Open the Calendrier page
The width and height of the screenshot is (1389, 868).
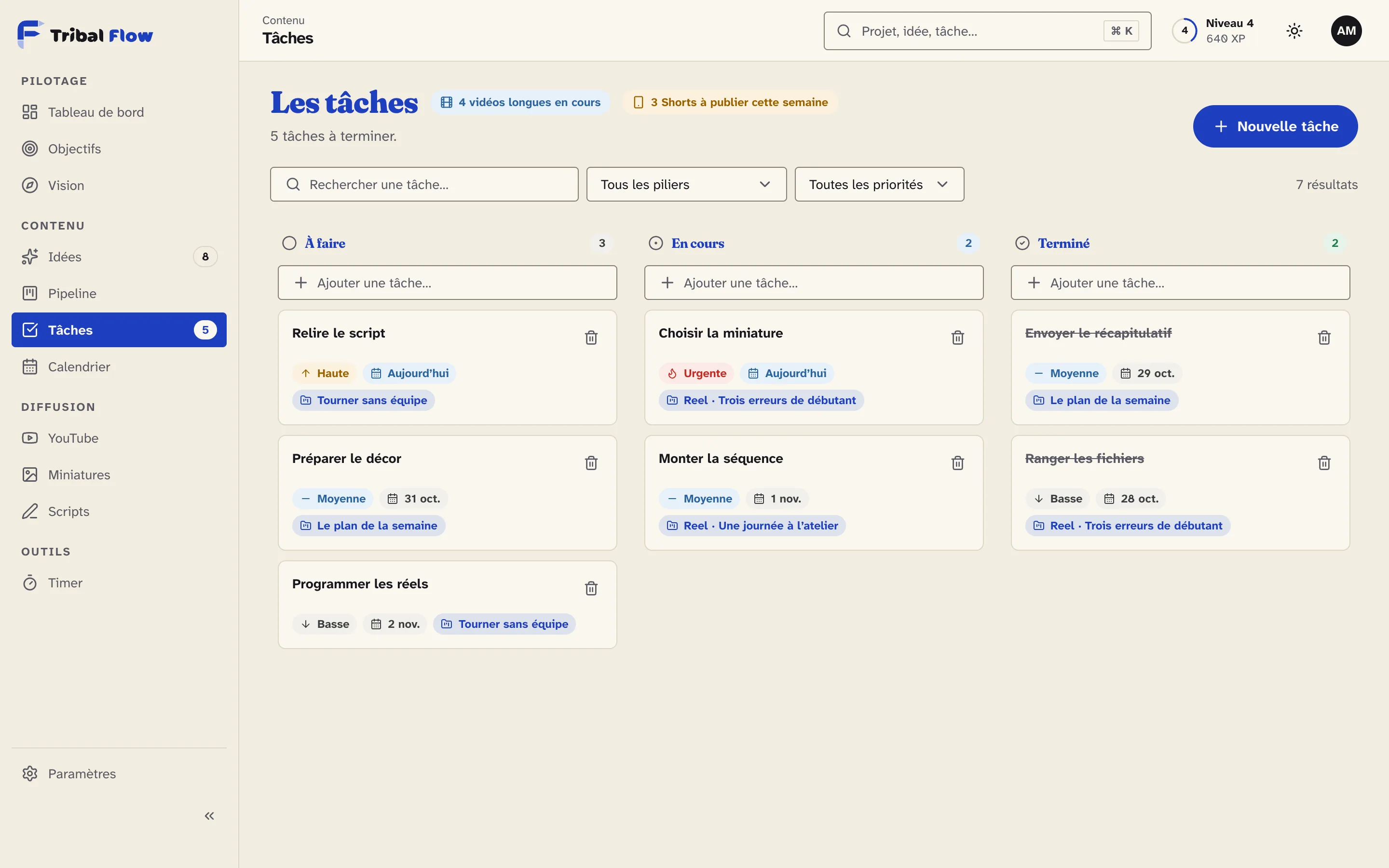pos(119,367)
